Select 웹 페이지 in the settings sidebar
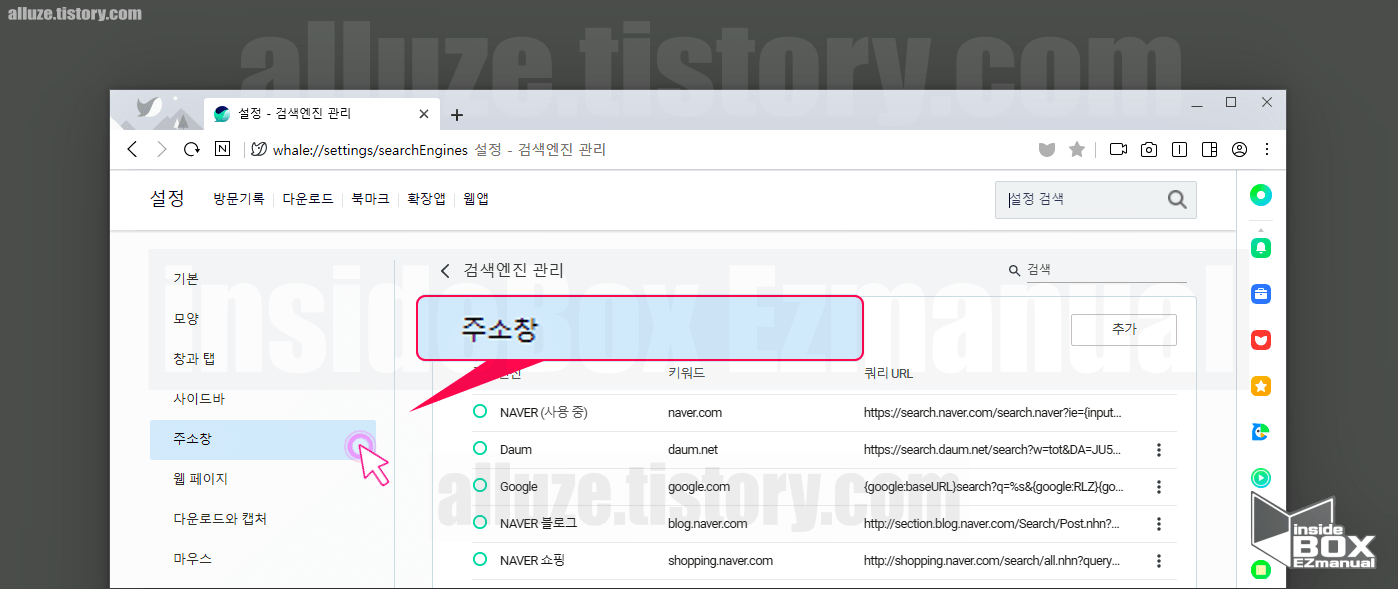The image size is (1398, 589). pyautogui.click(x=262, y=479)
